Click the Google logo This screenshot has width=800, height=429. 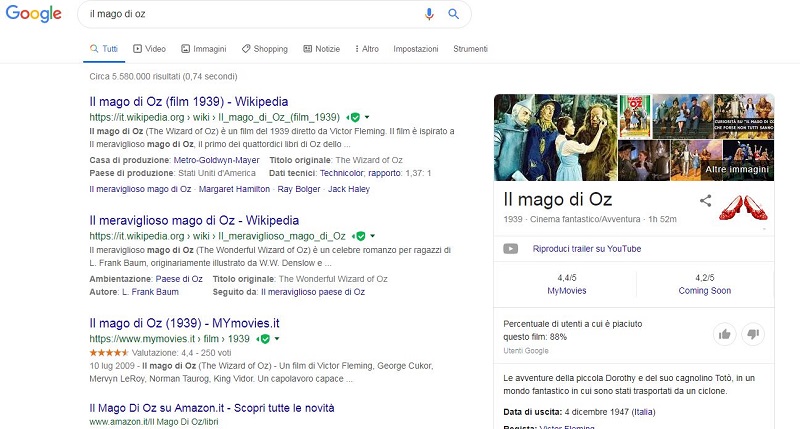coord(34,13)
